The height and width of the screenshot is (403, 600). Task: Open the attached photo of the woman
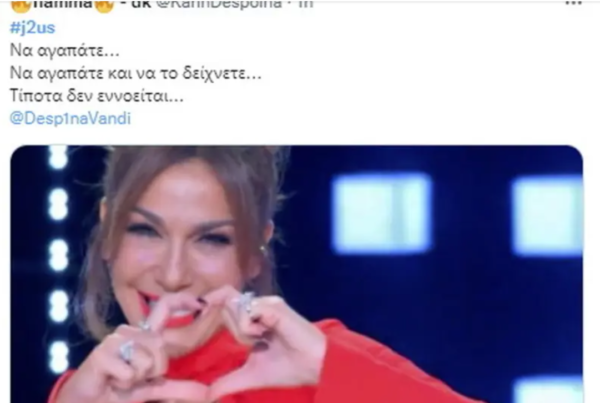pos(297,274)
